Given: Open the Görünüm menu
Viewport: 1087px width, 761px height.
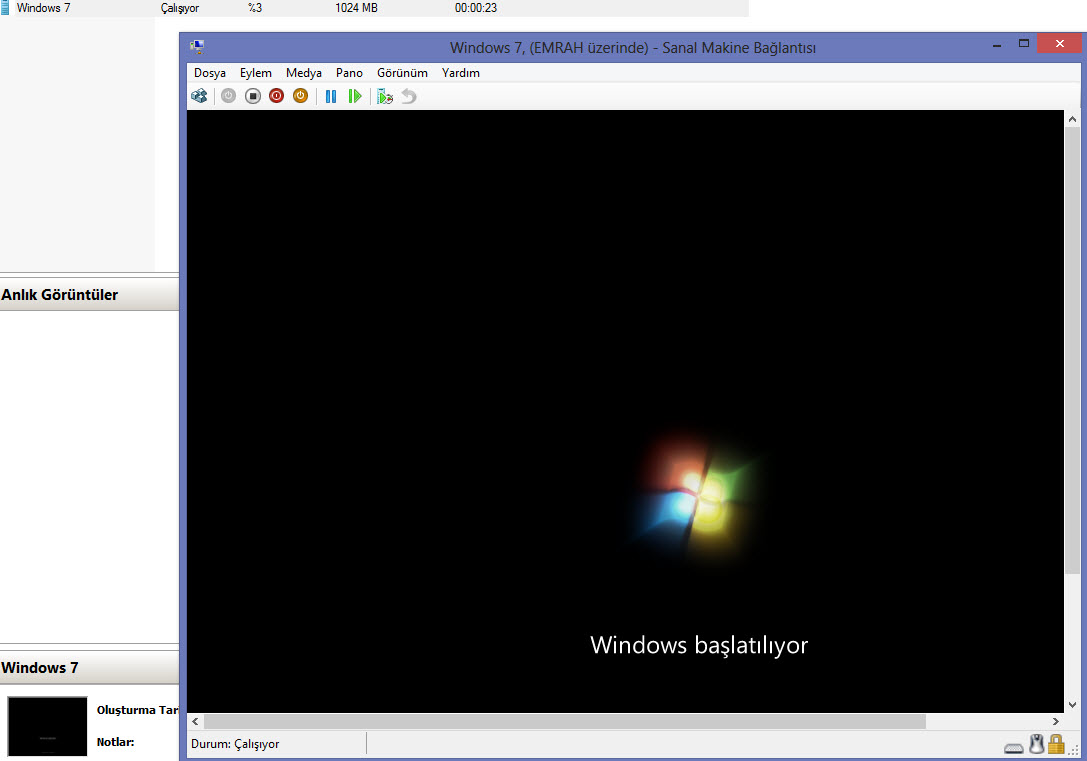Looking at the screenshot, I should pyautogui.click(x=402, y=73).
